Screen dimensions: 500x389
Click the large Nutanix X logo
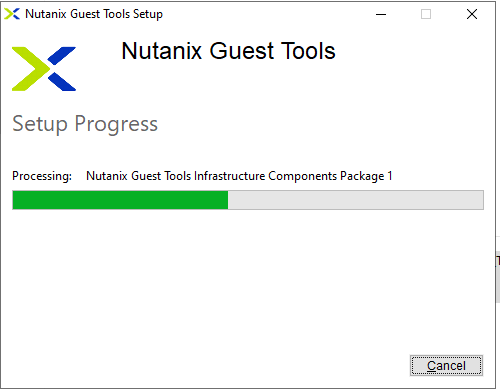coord(44,69)
